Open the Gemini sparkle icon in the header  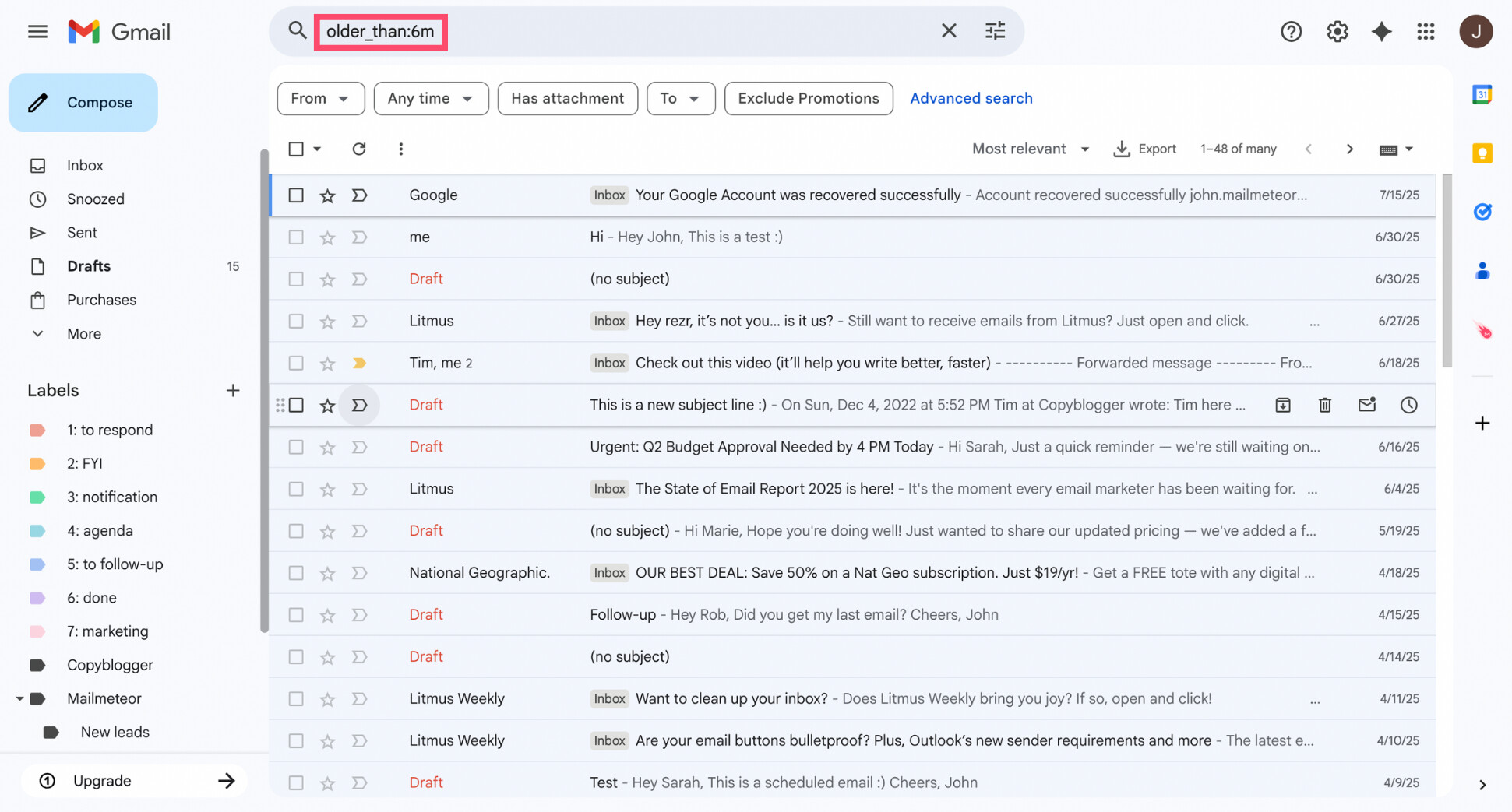pyautogui.click(x=1381, y=31)
